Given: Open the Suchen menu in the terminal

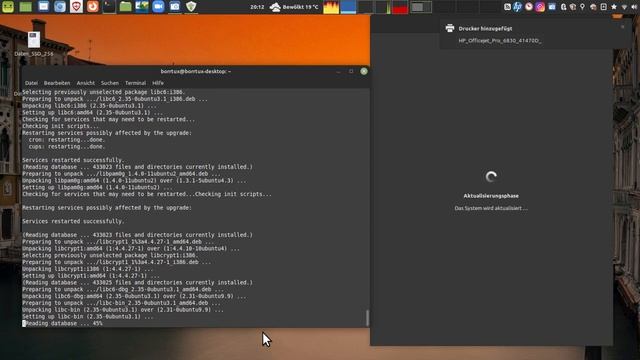Looking at the screenshot, I should (x=110, y=83).
